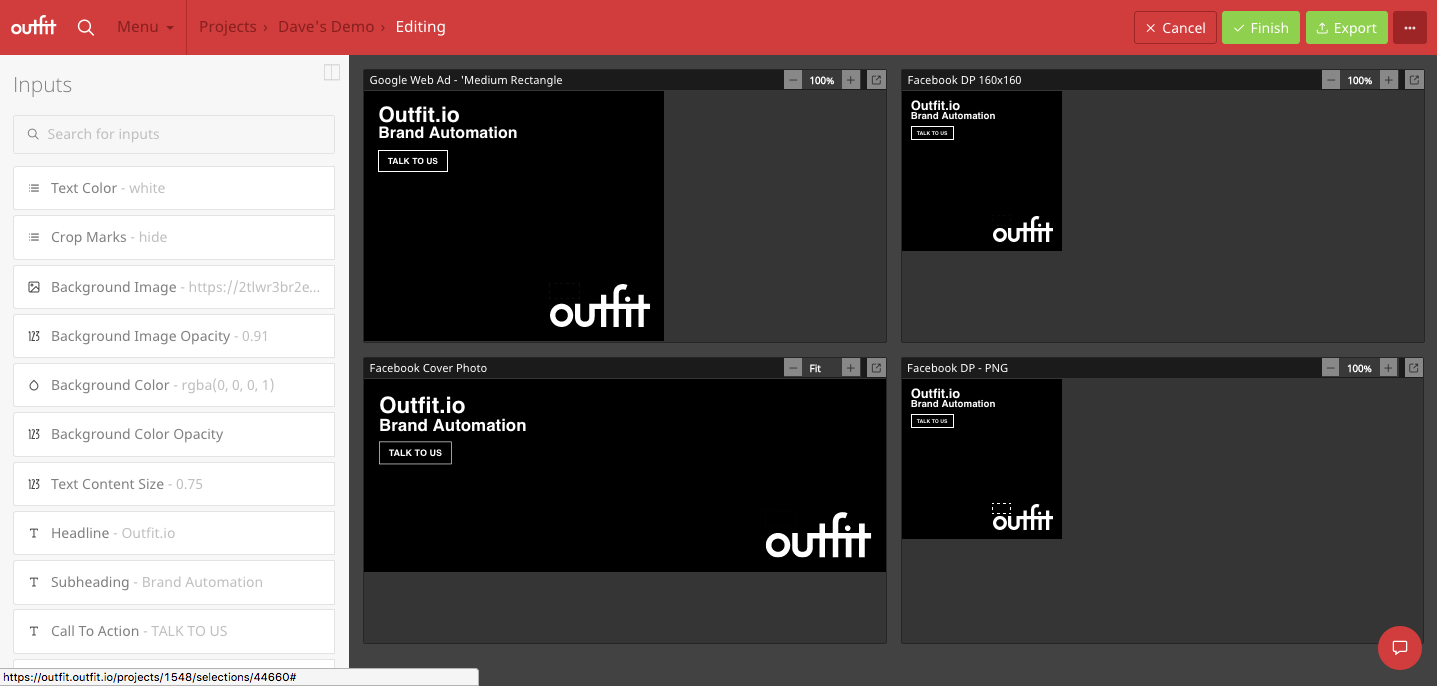Image resolution: width=1437 pixels, height=686 pixels.
Task: Pop out Facebook DP - PNG preview
Action: tap(1415, 368)
